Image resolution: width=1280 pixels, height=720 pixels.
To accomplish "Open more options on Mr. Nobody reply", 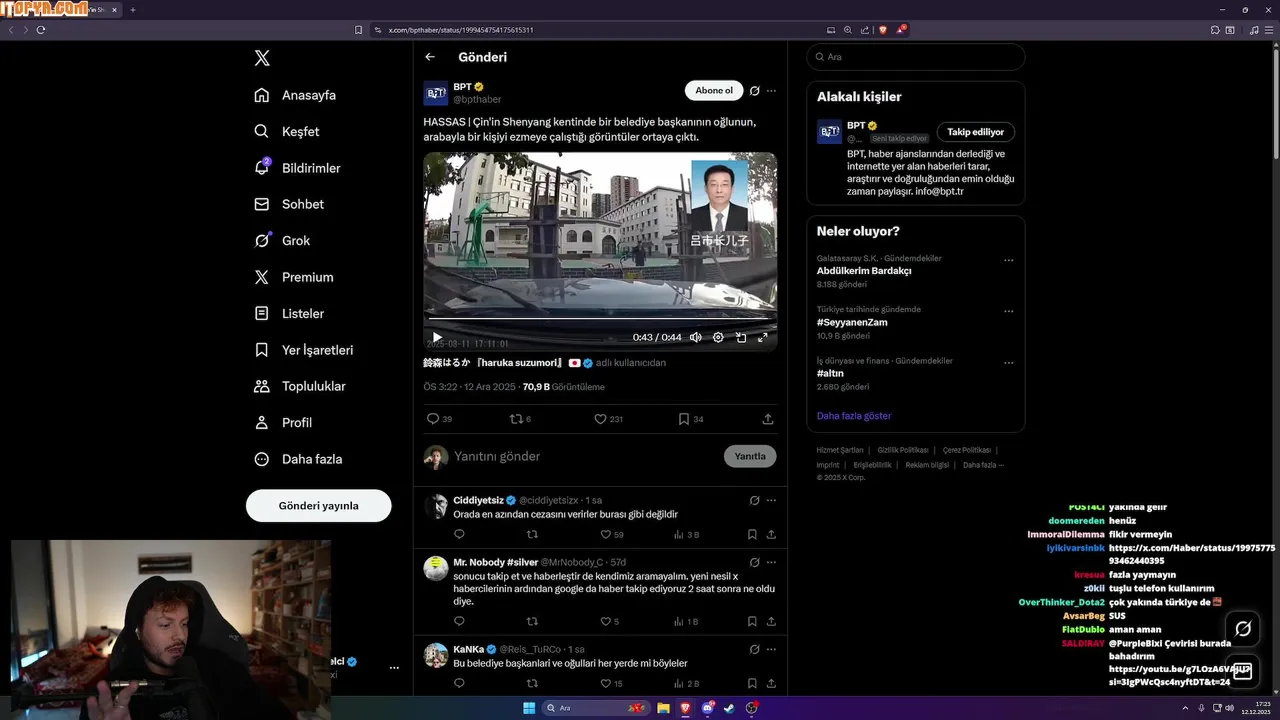I will (x=771, y=562).
